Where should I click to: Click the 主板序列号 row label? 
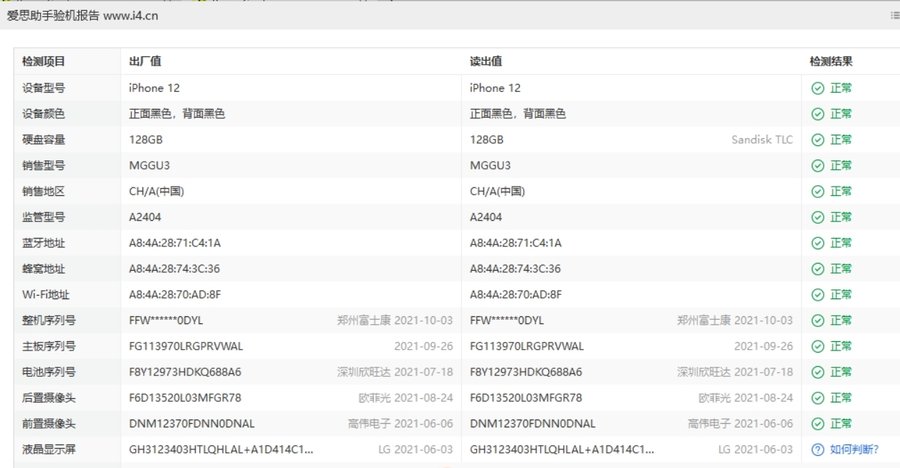49,346
